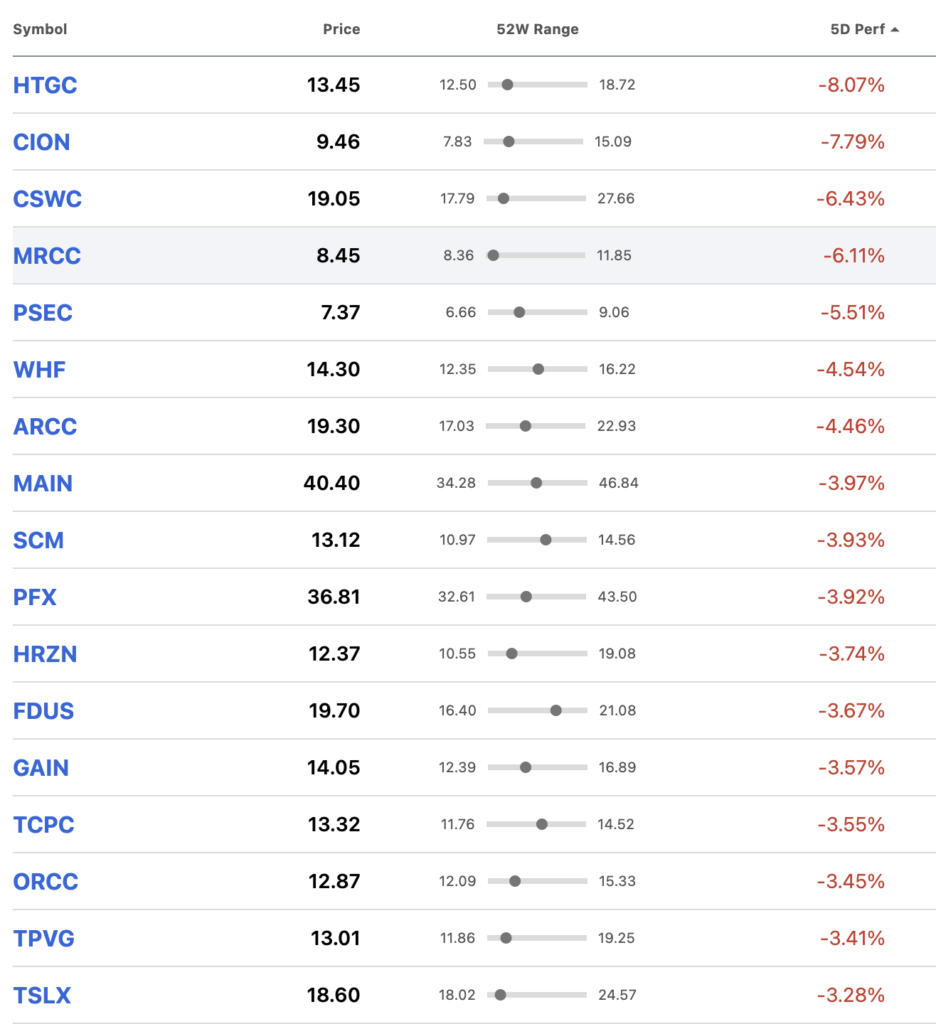This screenshot has width=936, height=1024.
Task: Open the HRZN ticker link
Action: tap(45, 654)
